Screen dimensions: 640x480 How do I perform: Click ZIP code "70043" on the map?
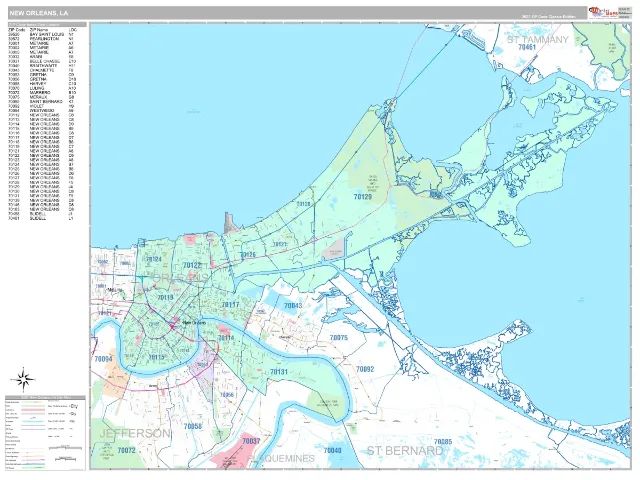(293, 306)
